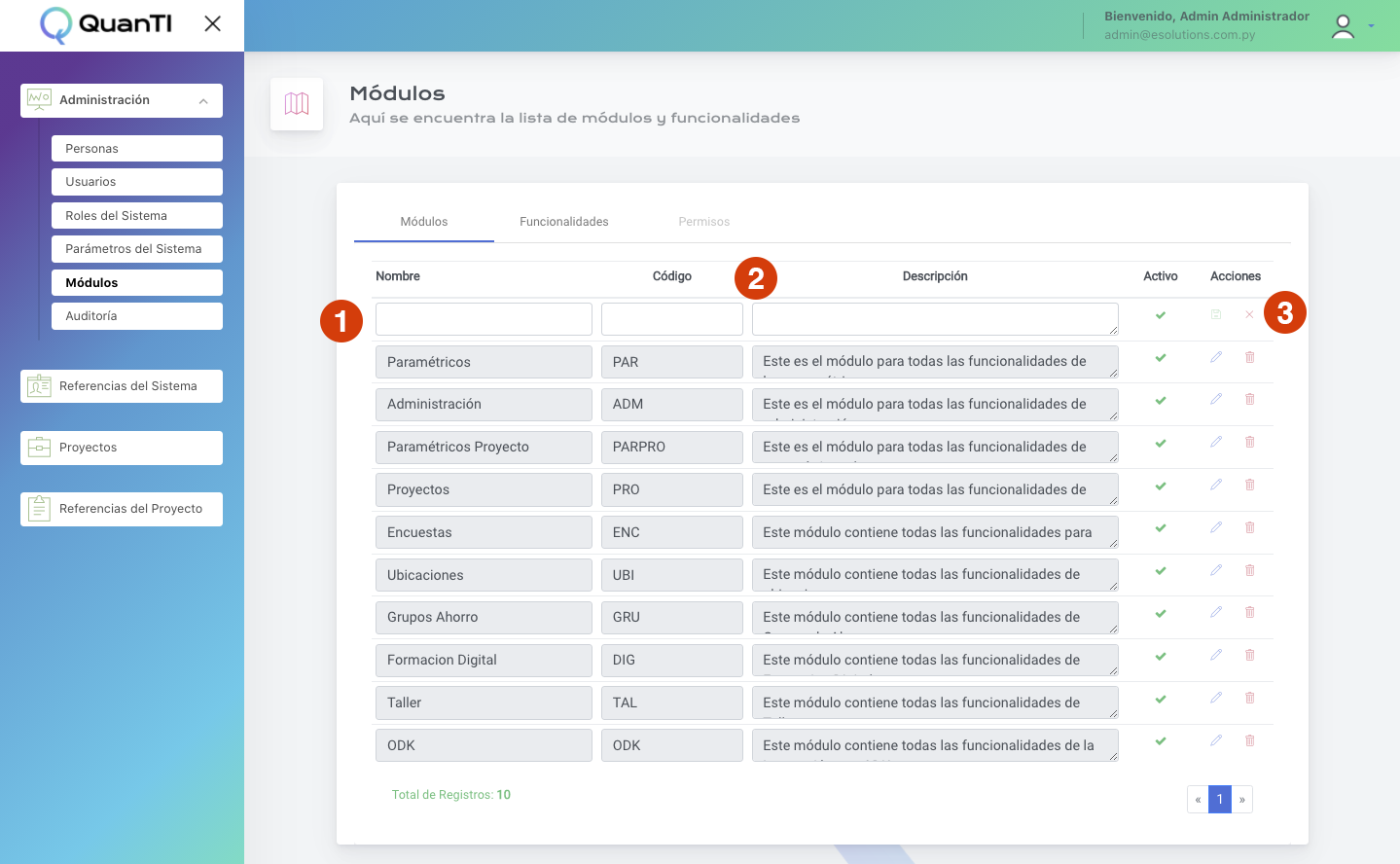
Task: Focus the new module Descripción textarea
Action: click(x=935, y=319)
